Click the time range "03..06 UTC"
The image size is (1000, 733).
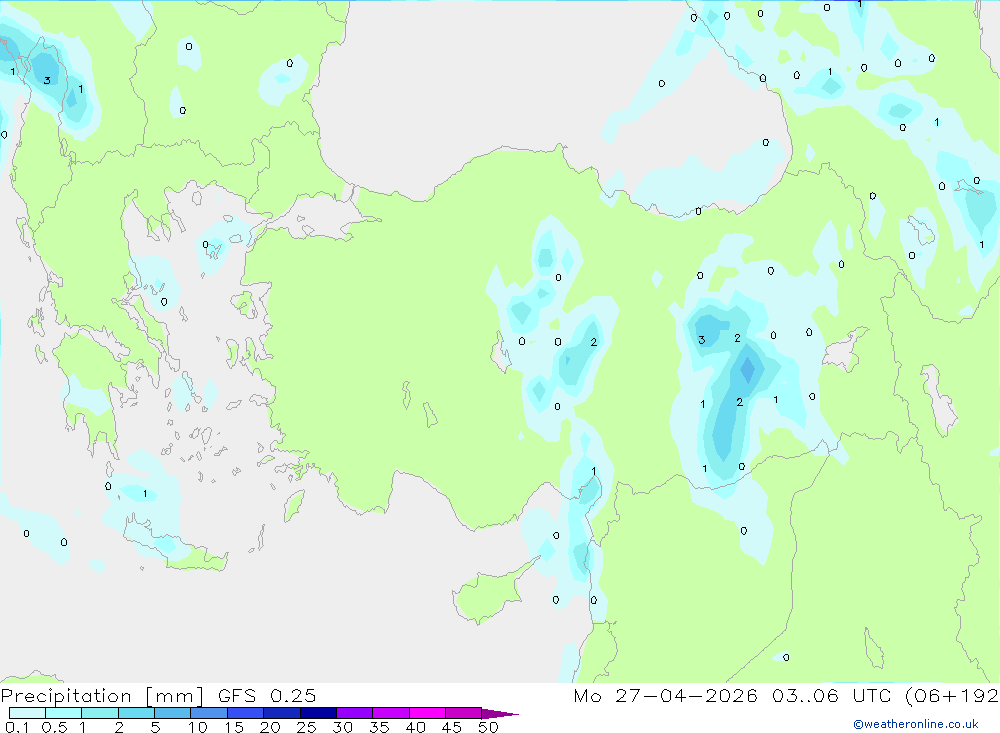[x=830, y=695]
